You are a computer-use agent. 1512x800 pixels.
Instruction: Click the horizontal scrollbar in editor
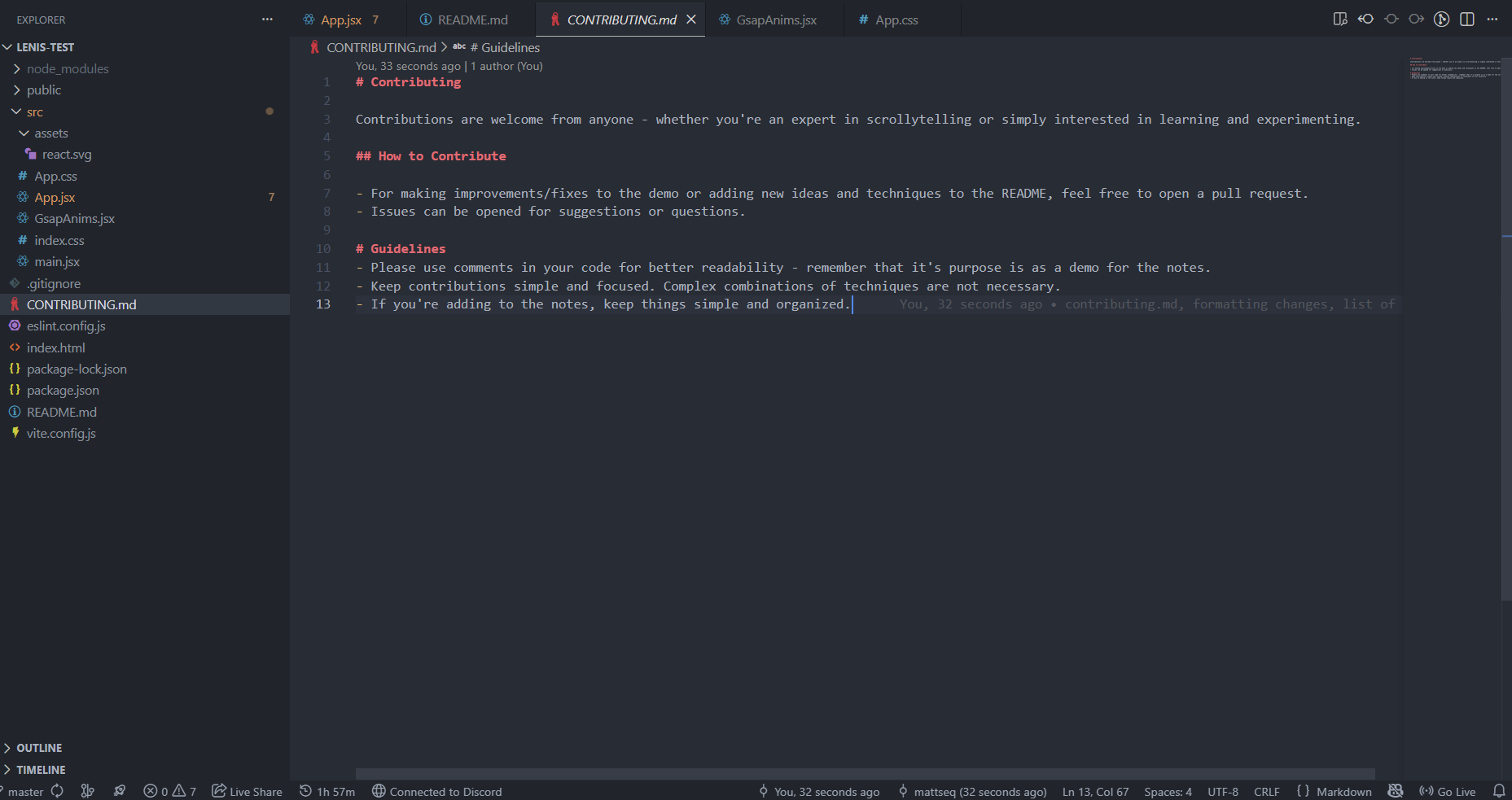(865, 774)
